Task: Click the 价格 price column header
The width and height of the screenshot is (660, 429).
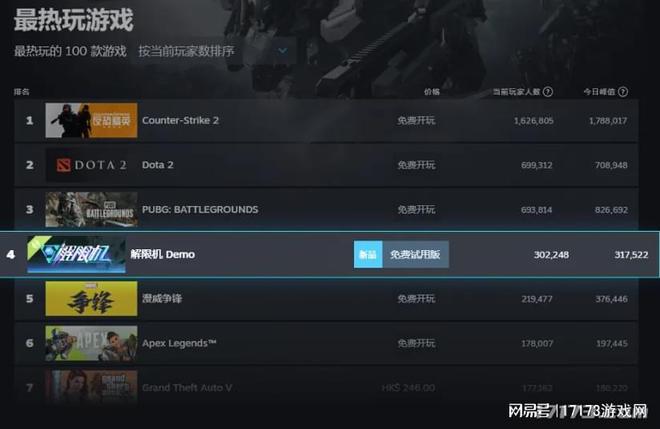Action: click(431, 92)
